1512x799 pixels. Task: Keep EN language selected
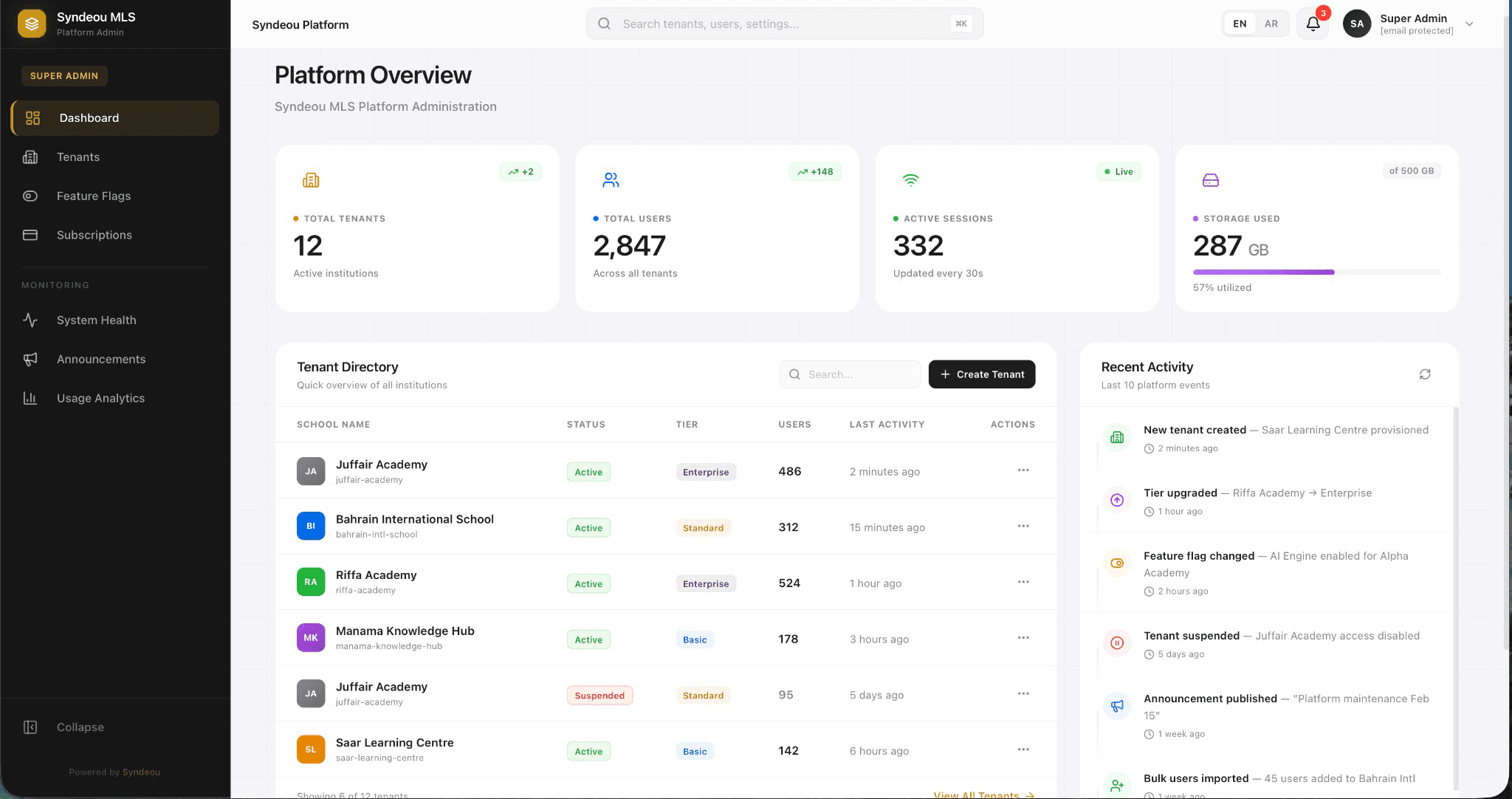pyautogui.click(x=1239, y=24)
